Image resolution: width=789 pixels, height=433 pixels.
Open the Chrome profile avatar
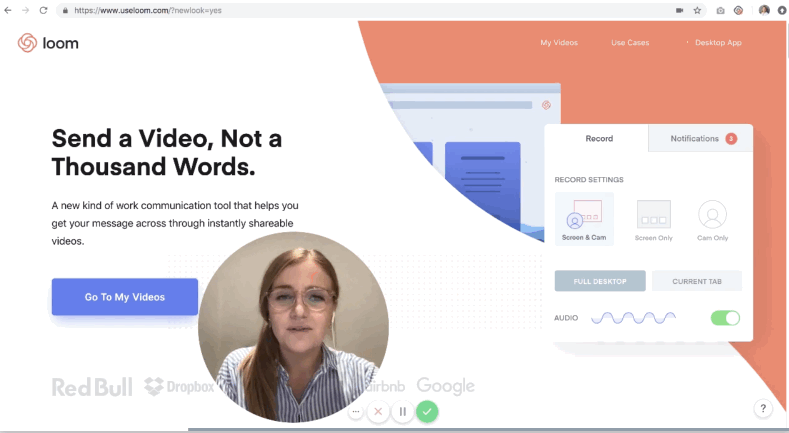(764, 10)
